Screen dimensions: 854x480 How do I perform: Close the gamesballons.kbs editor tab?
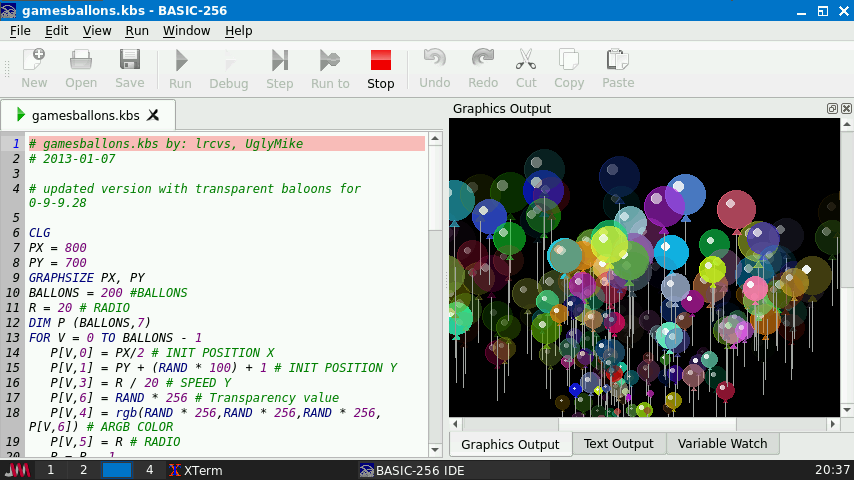[x=153, y=114]
